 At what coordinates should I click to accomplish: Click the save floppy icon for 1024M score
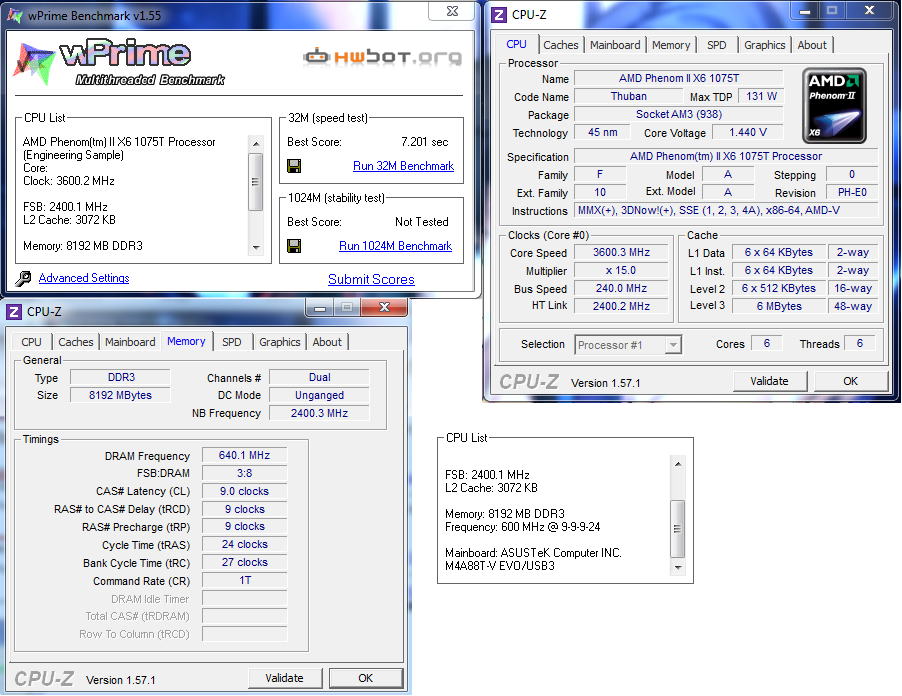coord(294,246)
